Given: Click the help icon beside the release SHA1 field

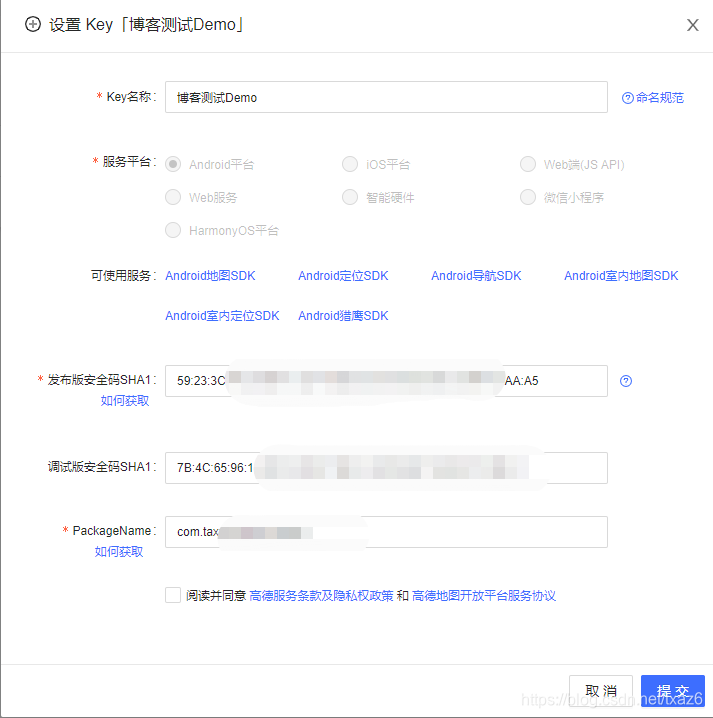Looking at the screenshot, I should click(626, 381).
